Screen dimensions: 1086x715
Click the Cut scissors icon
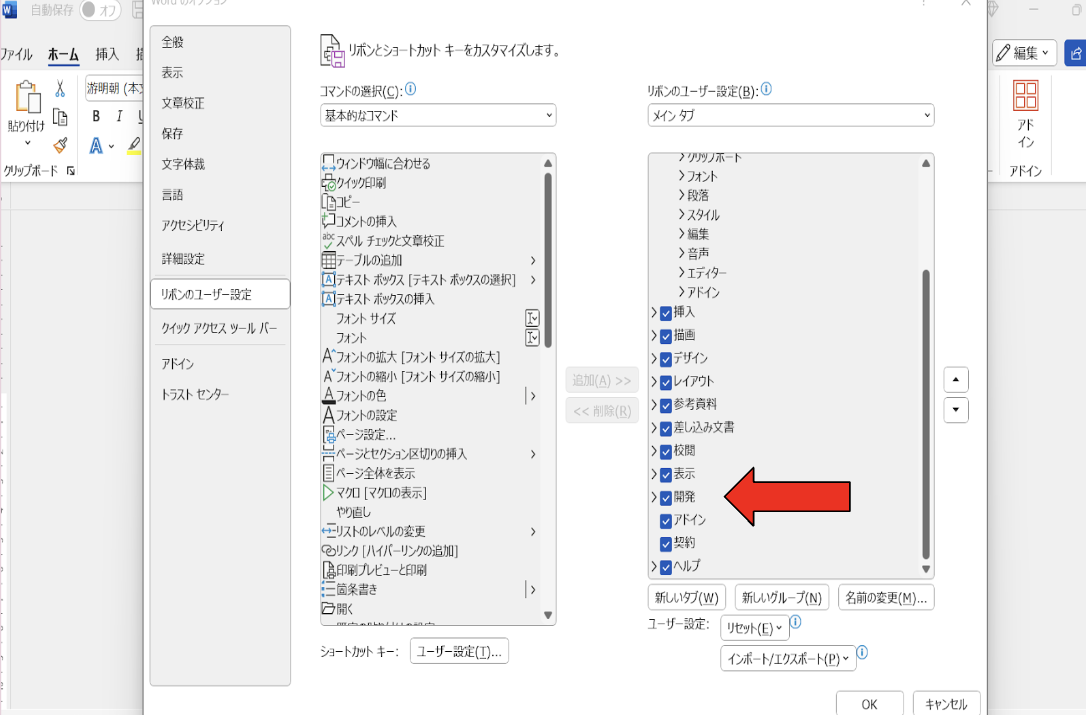[60, 89]
